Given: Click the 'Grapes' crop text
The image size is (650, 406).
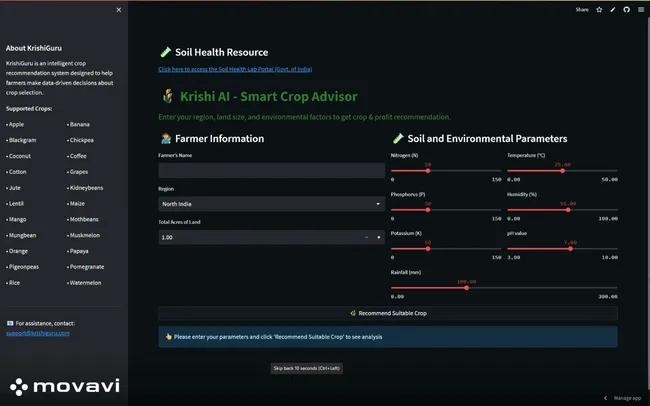Looking at the screenshot, I should point(79,172).
